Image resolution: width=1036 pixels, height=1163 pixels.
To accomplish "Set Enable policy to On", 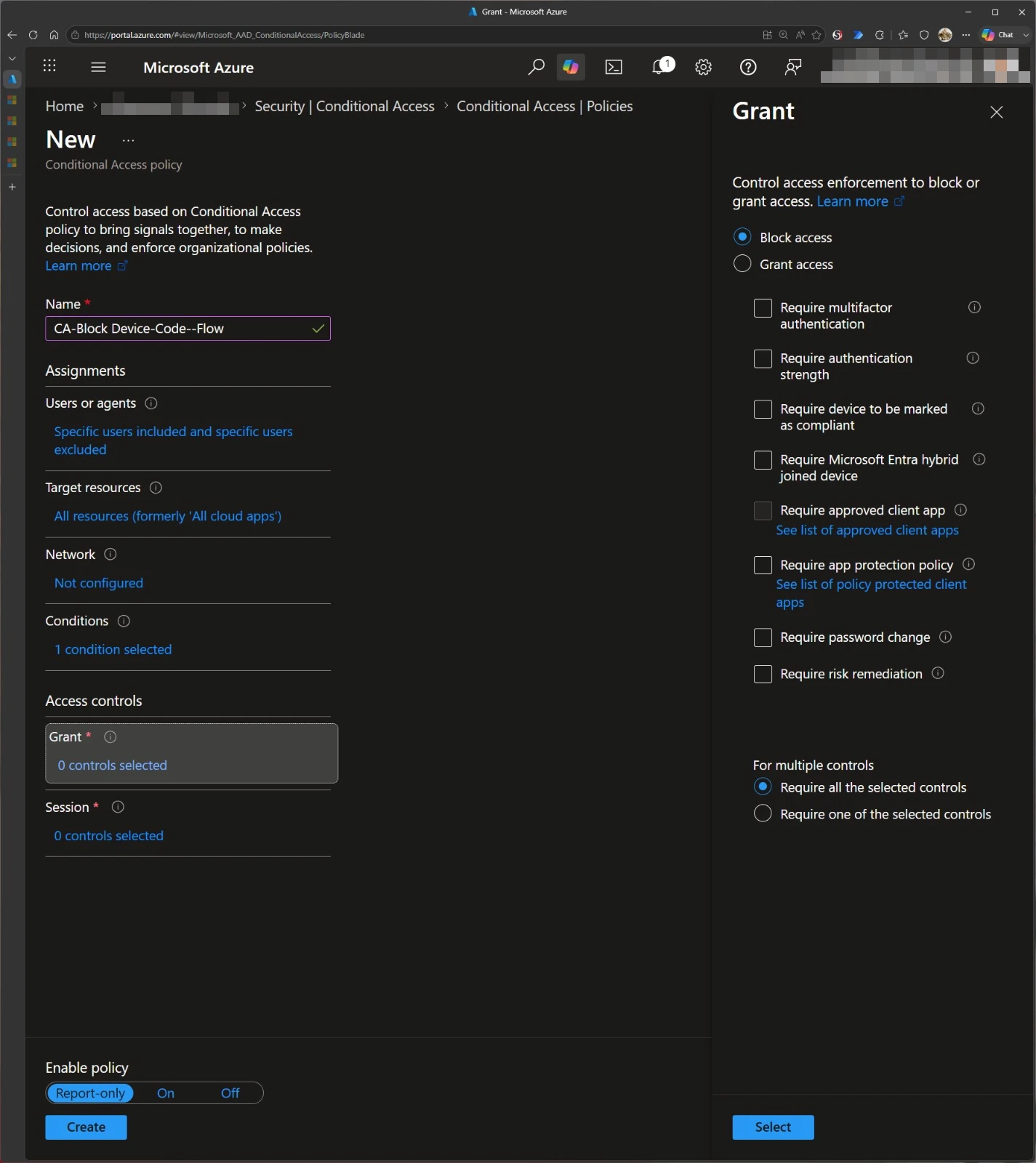I will click(166, 1093).
